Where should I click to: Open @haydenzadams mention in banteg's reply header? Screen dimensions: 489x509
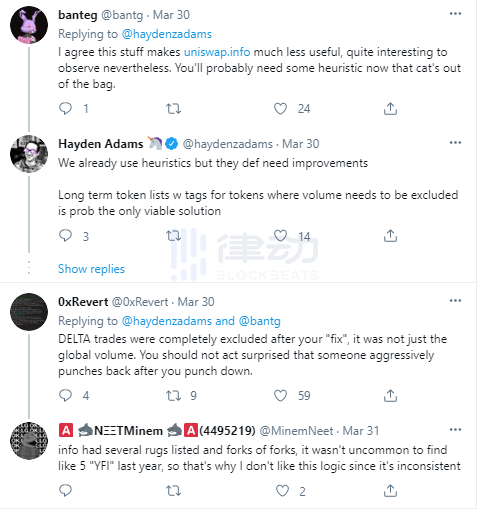[x=167, y=34]
